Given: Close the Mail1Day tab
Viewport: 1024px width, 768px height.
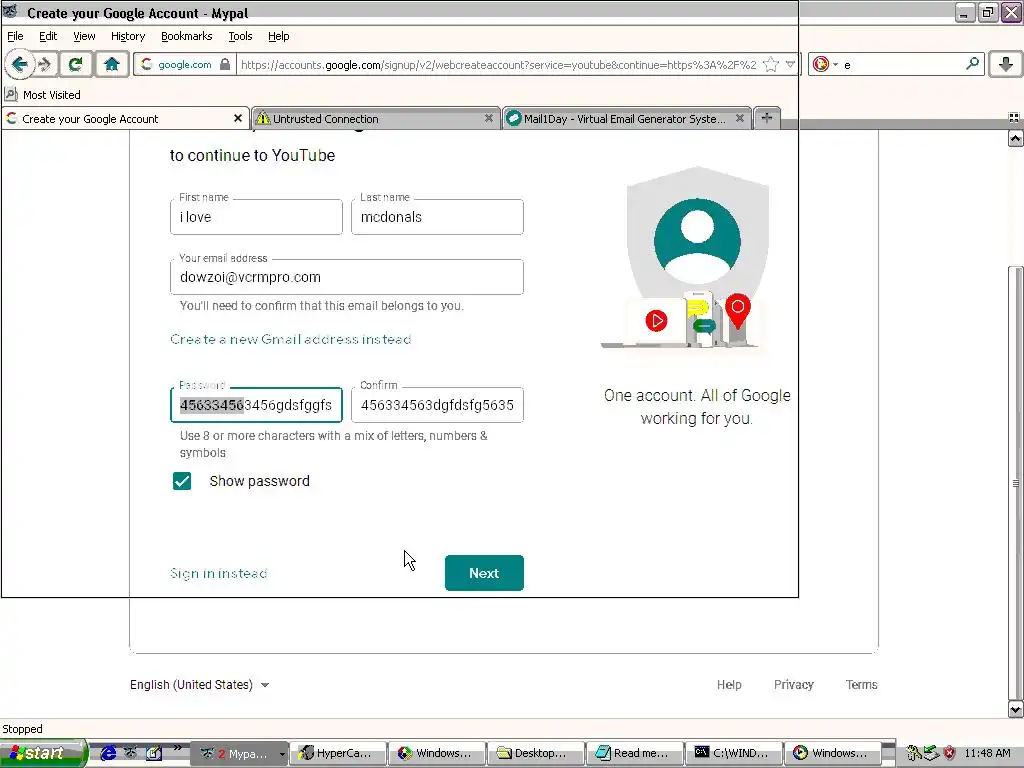Looking at the screenshot, I should tap(739, 118).
